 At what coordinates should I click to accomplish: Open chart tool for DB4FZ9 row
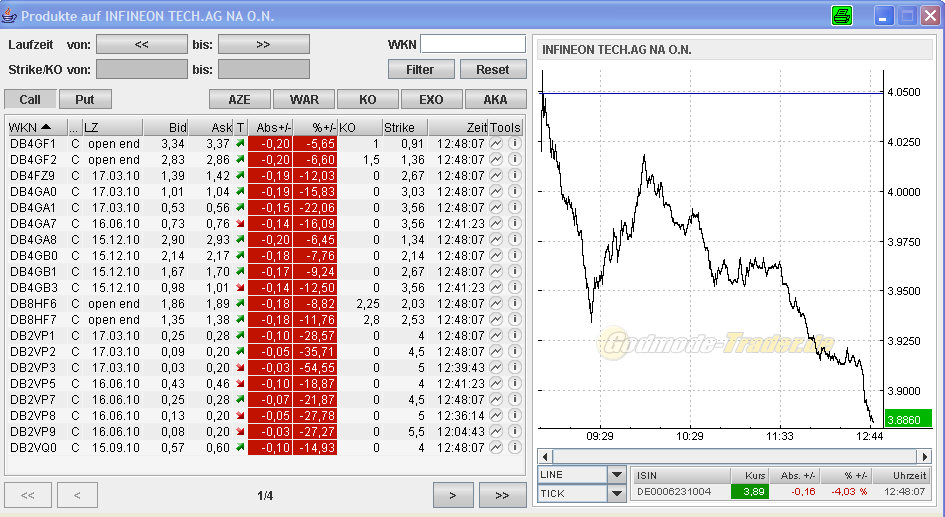point(496,175)
